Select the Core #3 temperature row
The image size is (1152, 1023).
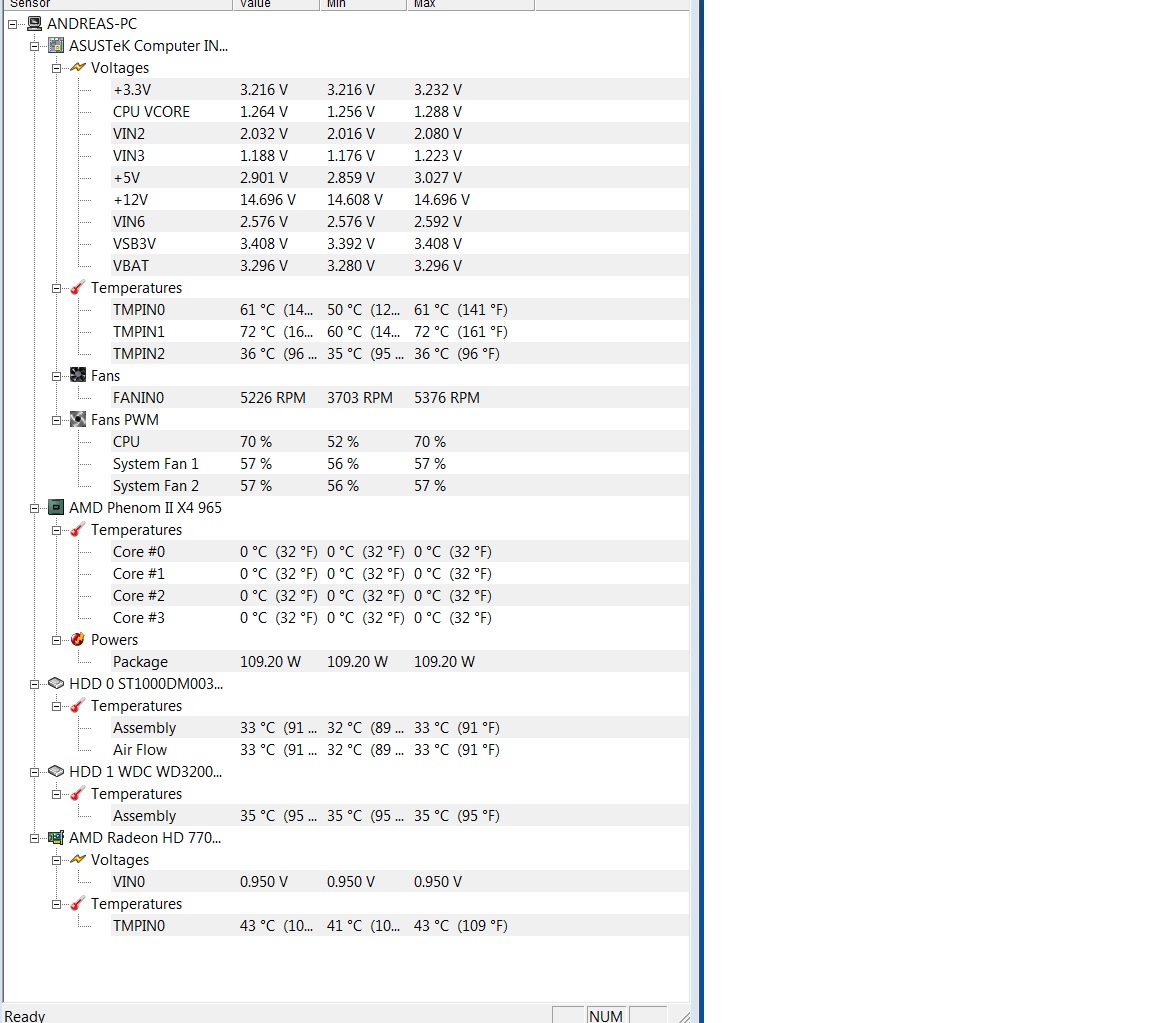pyautogui.click(x=400, y=618)
